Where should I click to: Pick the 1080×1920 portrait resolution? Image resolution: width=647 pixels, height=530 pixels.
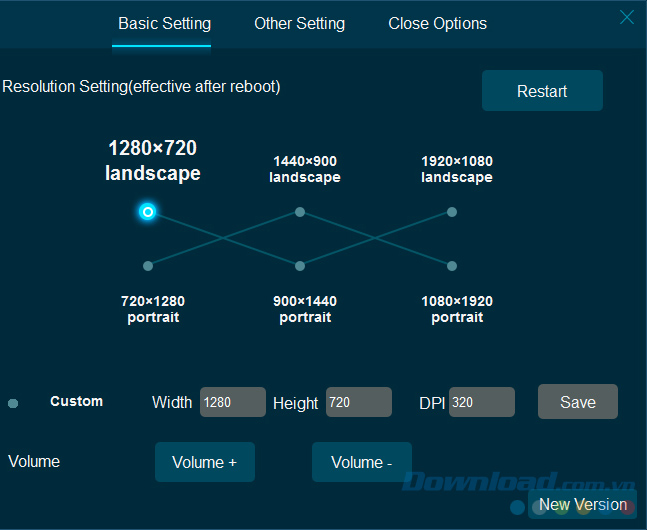pos(452,265)
